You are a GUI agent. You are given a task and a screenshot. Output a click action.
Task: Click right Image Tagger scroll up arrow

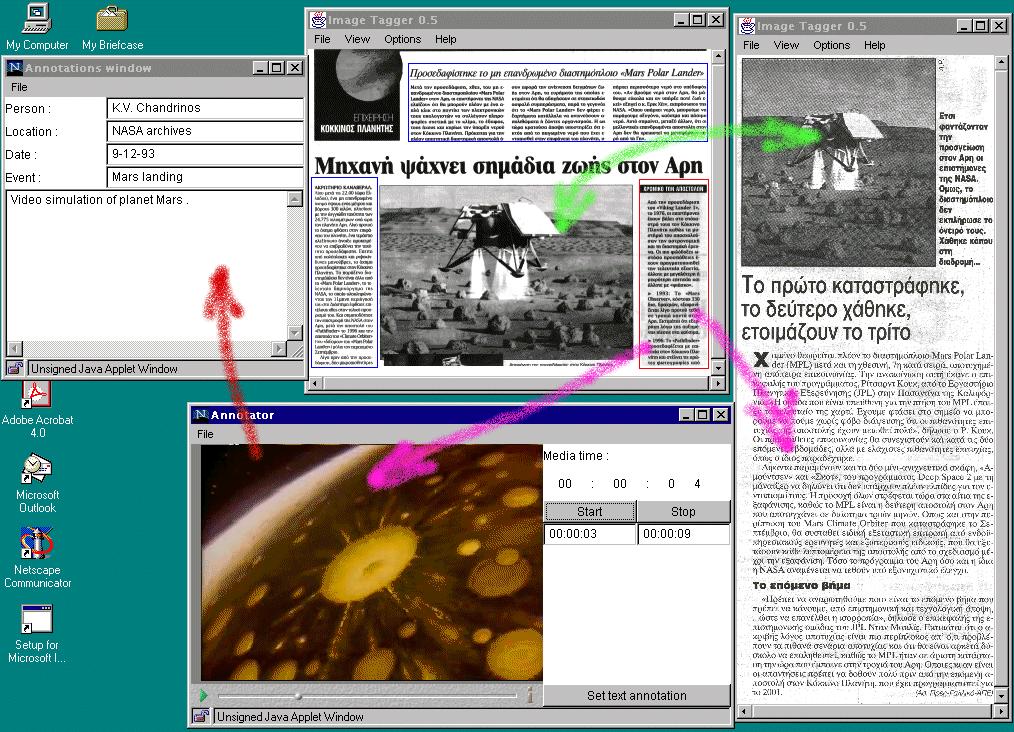(1001, 63)
